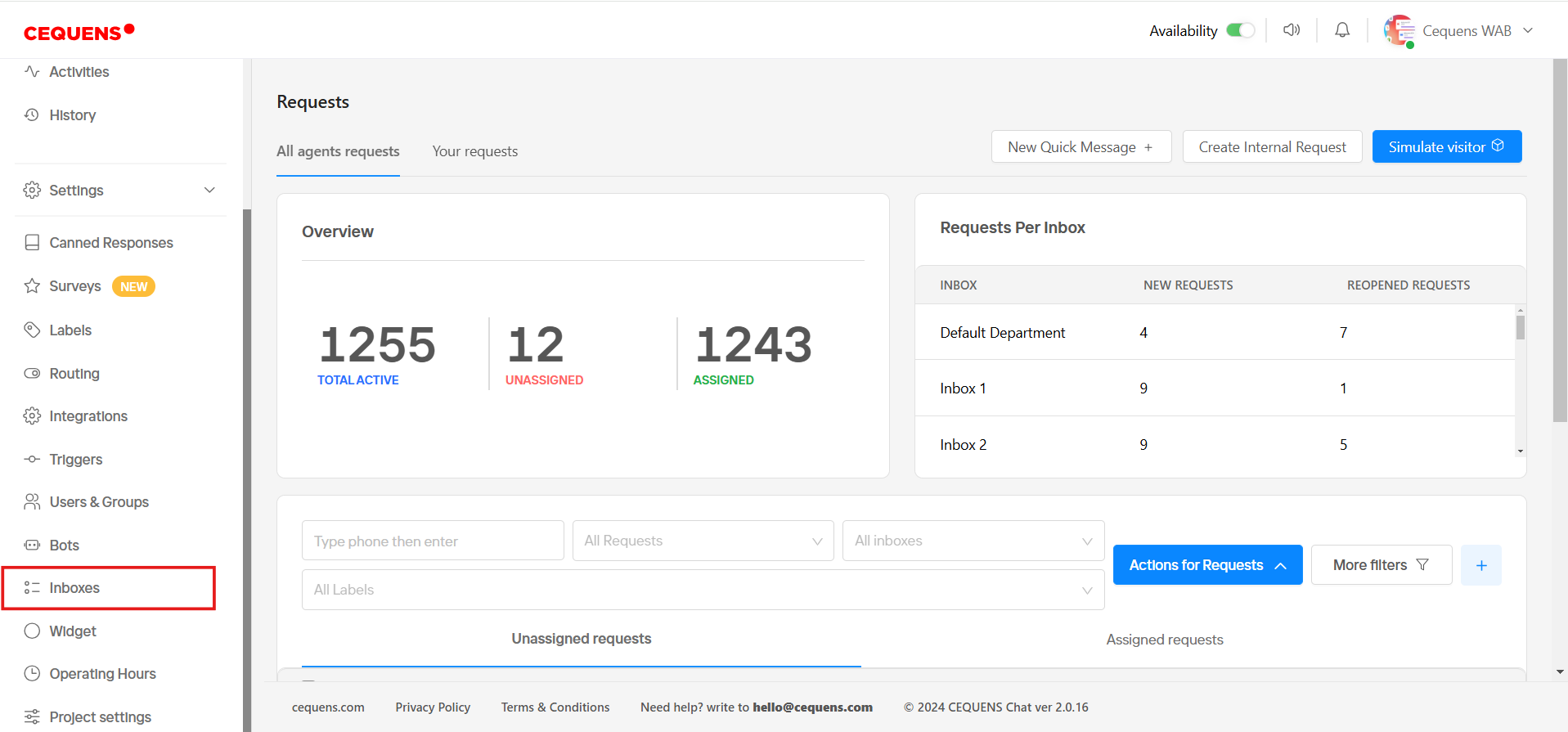
Task: Click the Bots robot icon
Action: pyautogui.click(x=32, y=546)
